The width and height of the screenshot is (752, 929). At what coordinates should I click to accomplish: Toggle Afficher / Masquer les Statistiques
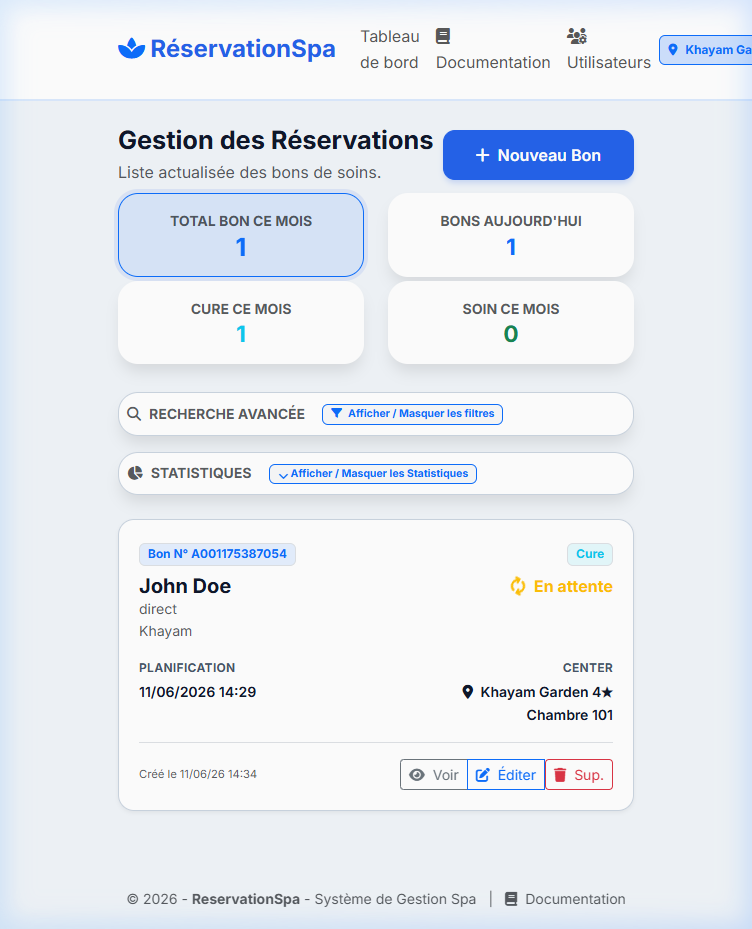point(373,473)
